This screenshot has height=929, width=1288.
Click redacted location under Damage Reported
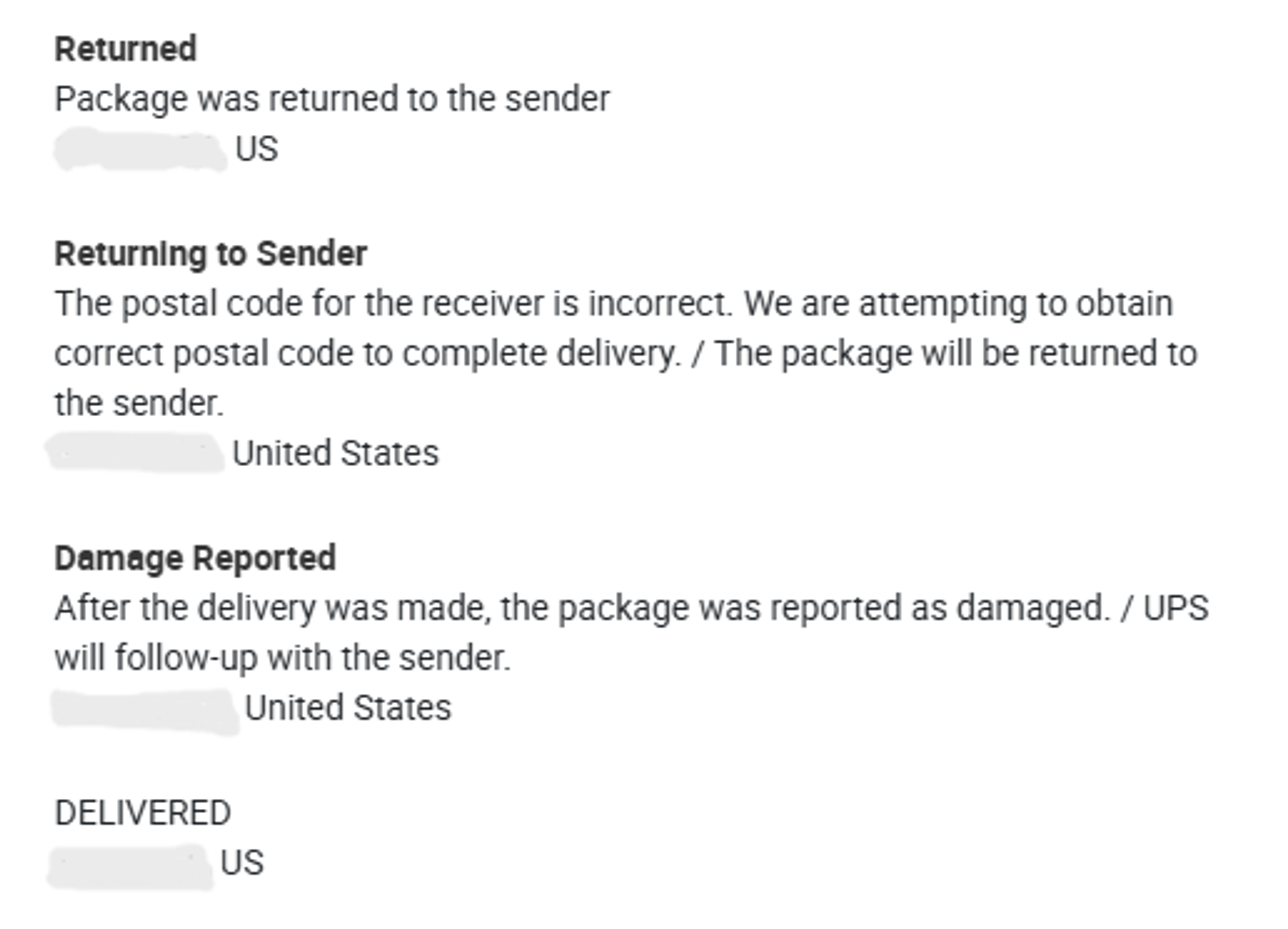pyautogui.click(x=145, y=710)
